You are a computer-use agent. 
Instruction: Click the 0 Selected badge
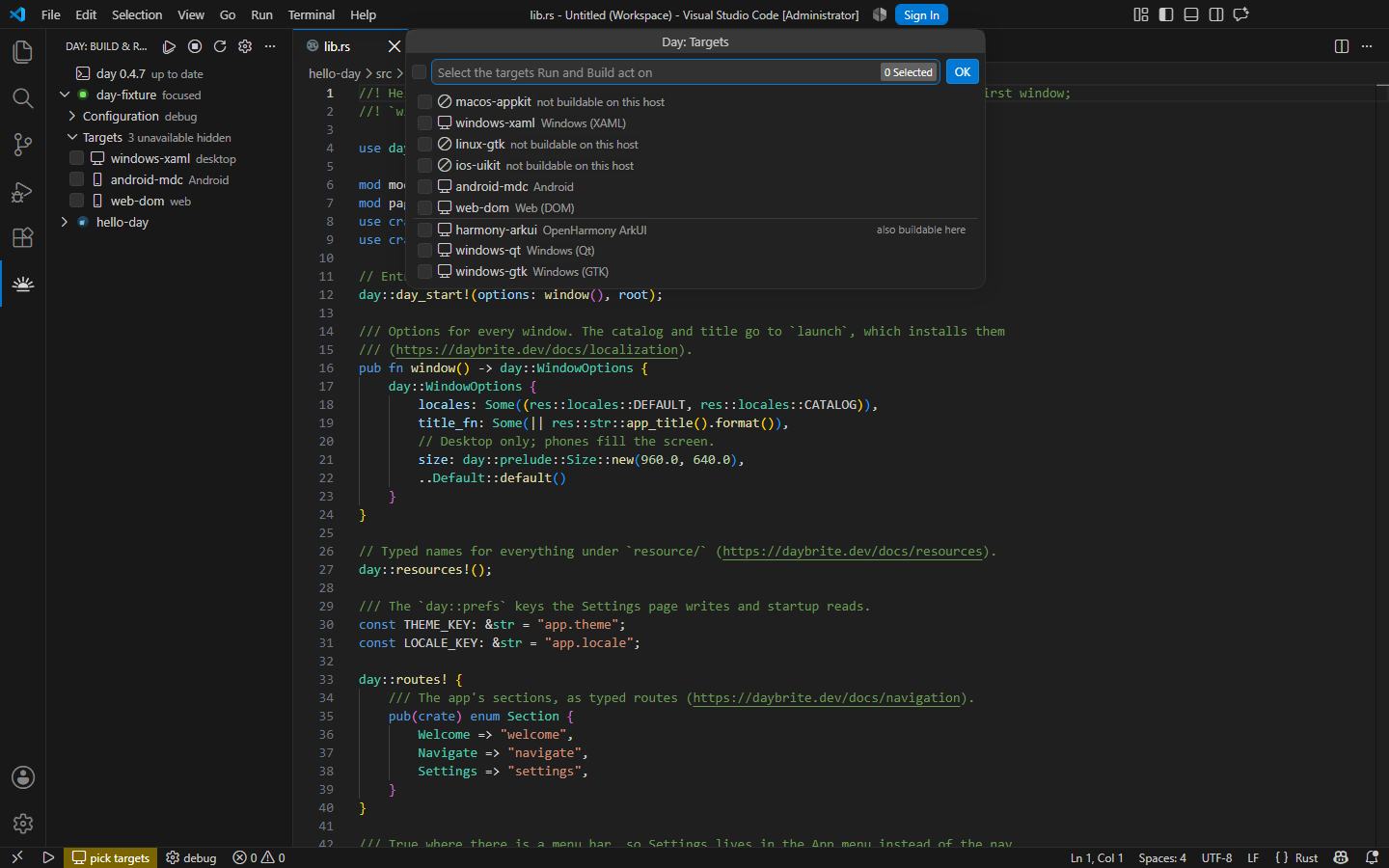click(909, 72)
